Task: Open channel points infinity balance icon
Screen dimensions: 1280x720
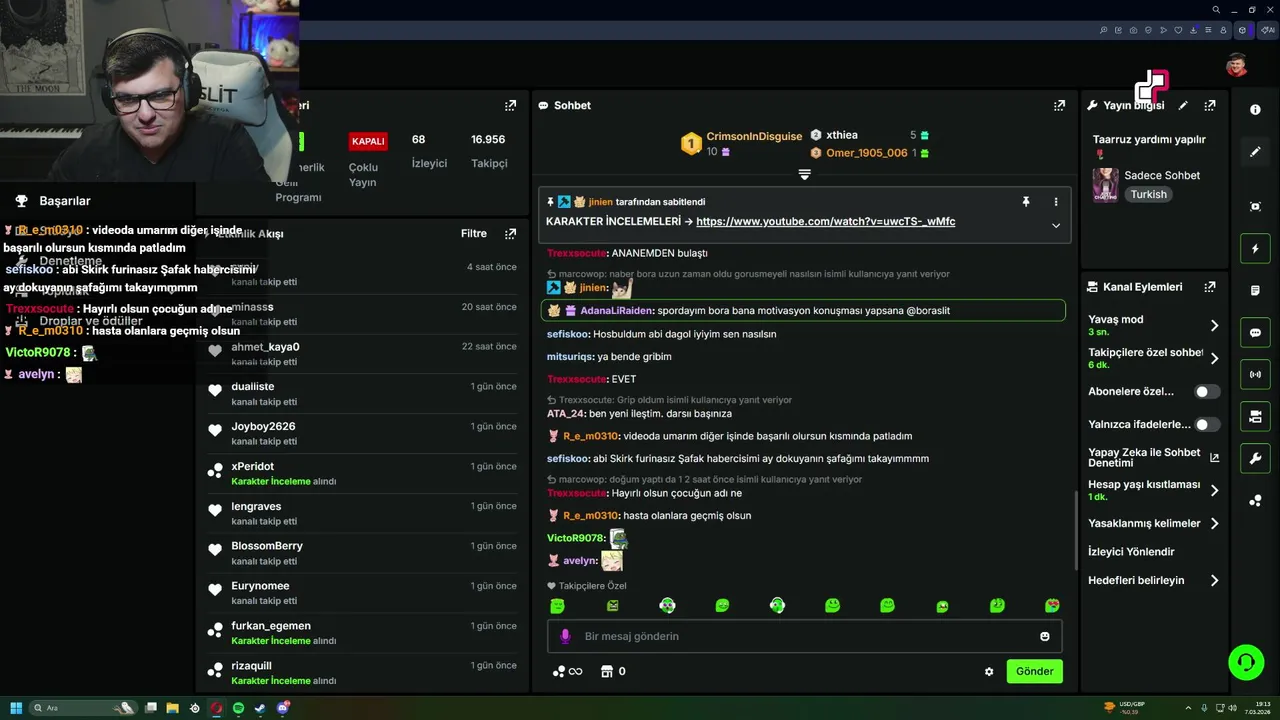Action: (x=567, y=672)
